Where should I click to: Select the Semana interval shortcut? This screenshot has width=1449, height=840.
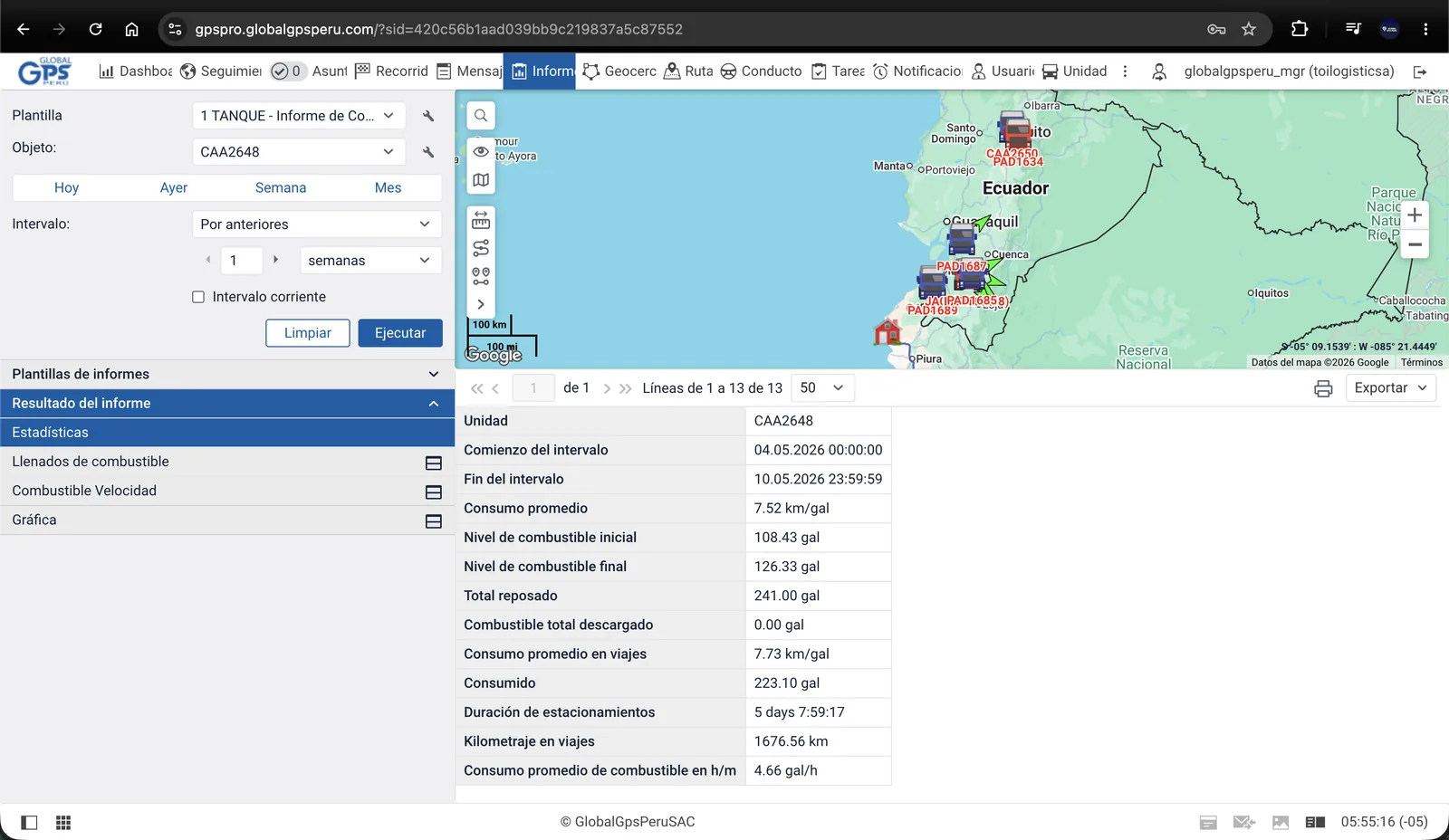click(x=281, y=187)
